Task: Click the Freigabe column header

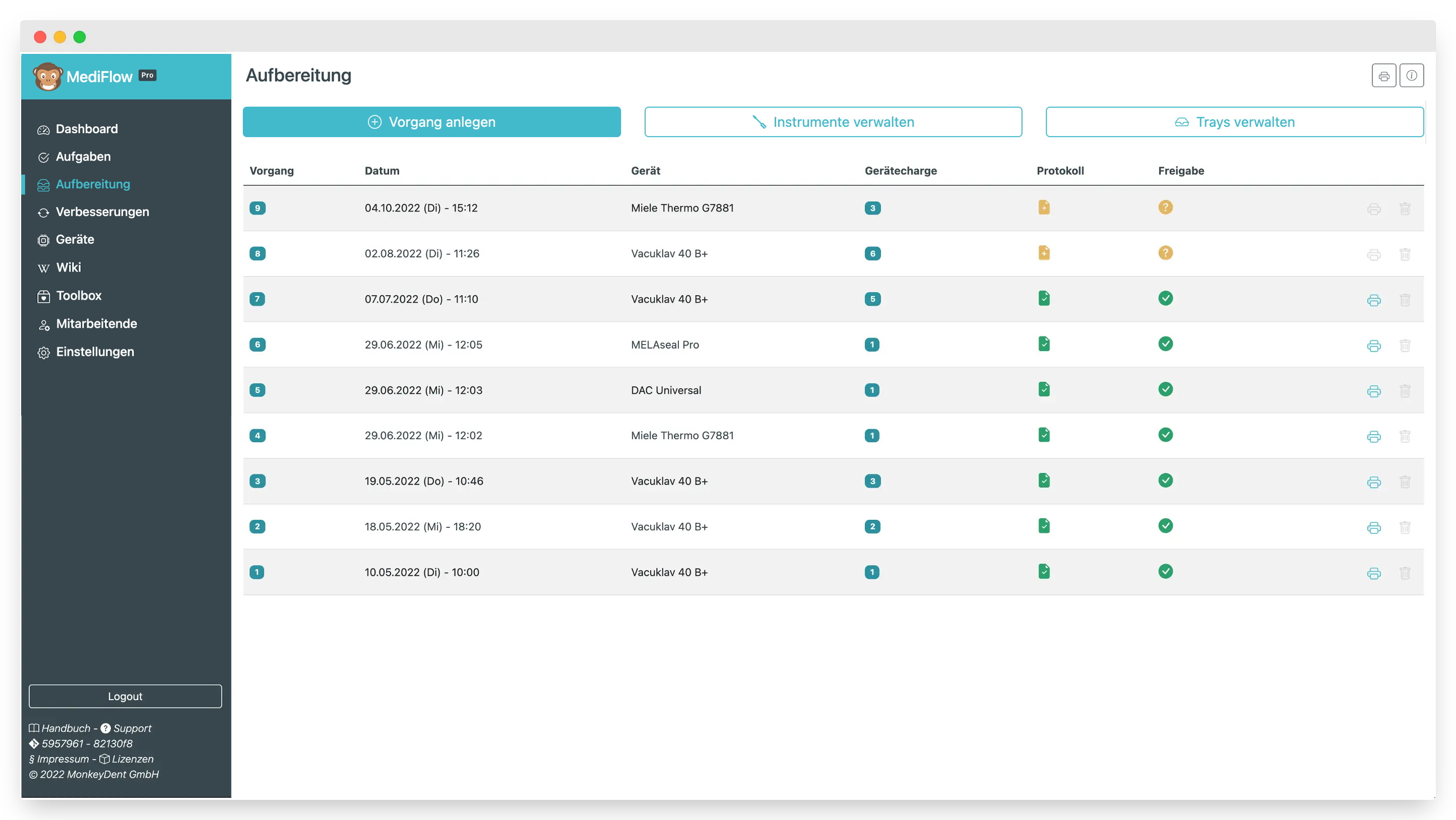Action: click(1181, 171)
